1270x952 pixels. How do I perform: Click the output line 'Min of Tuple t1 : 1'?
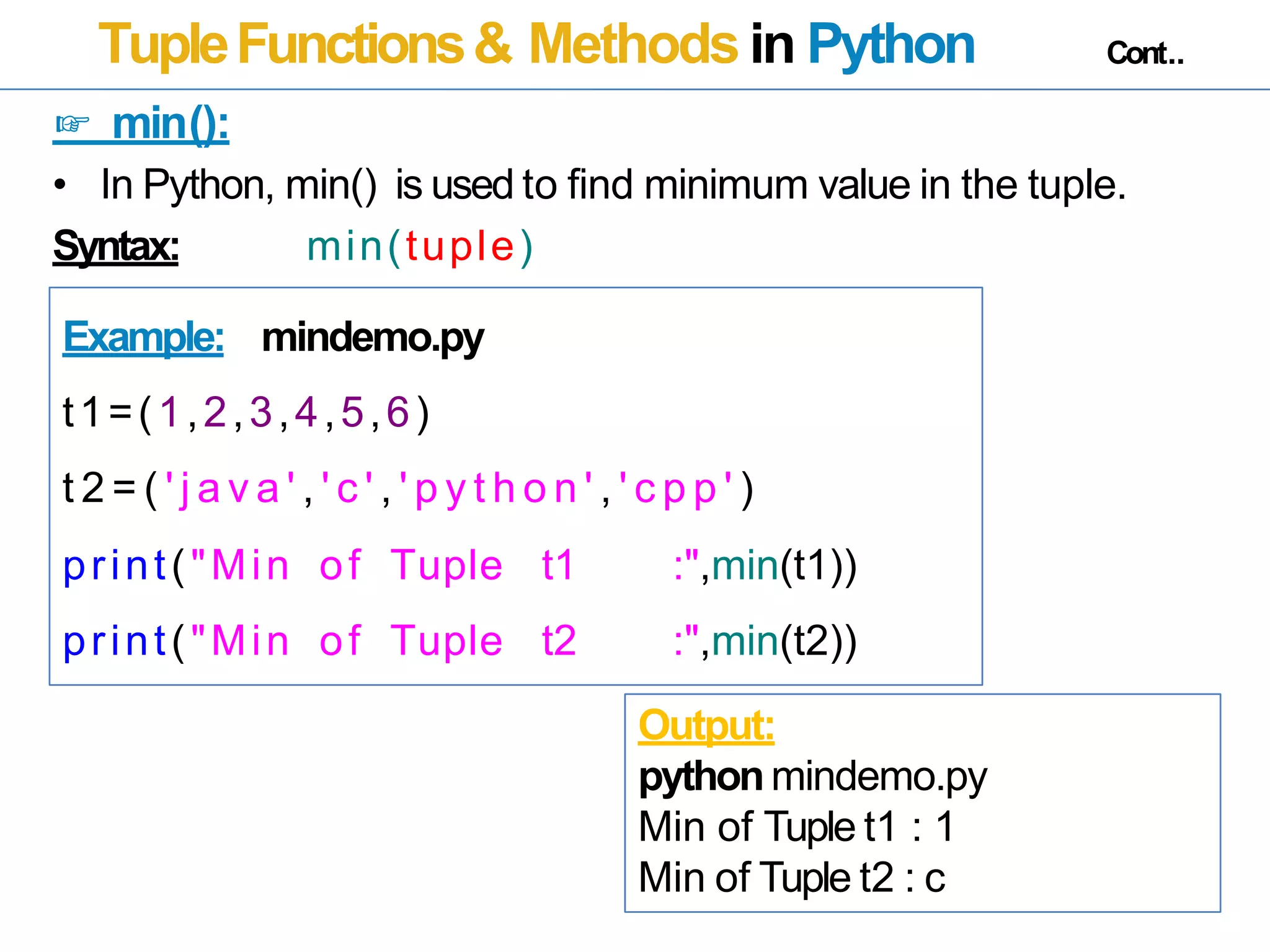(796, 827)
